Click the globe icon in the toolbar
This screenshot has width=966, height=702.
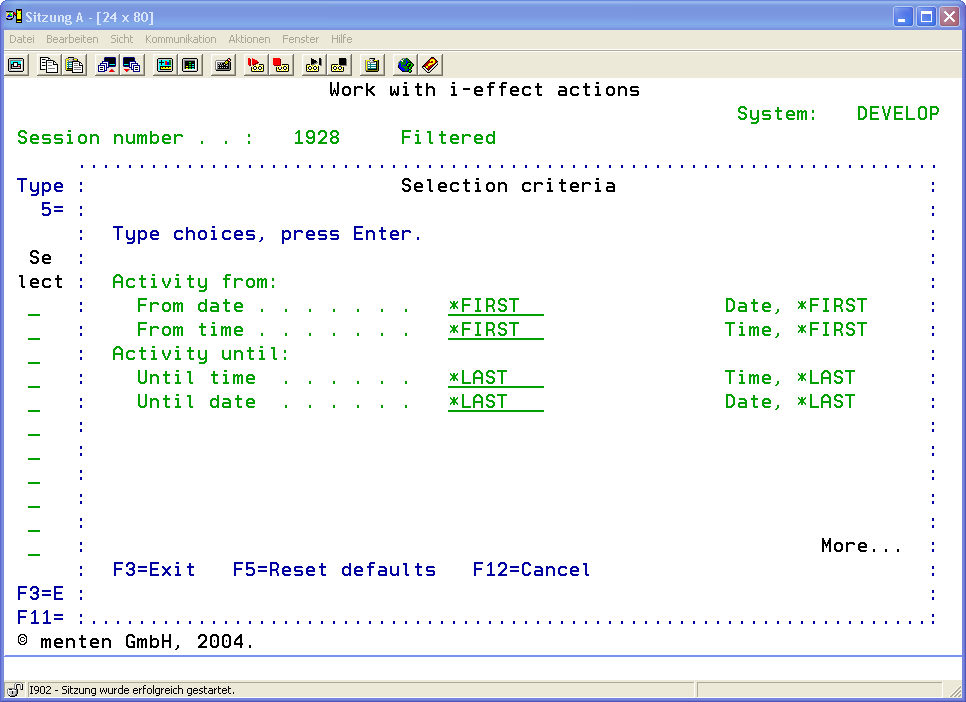pos(405,65)
